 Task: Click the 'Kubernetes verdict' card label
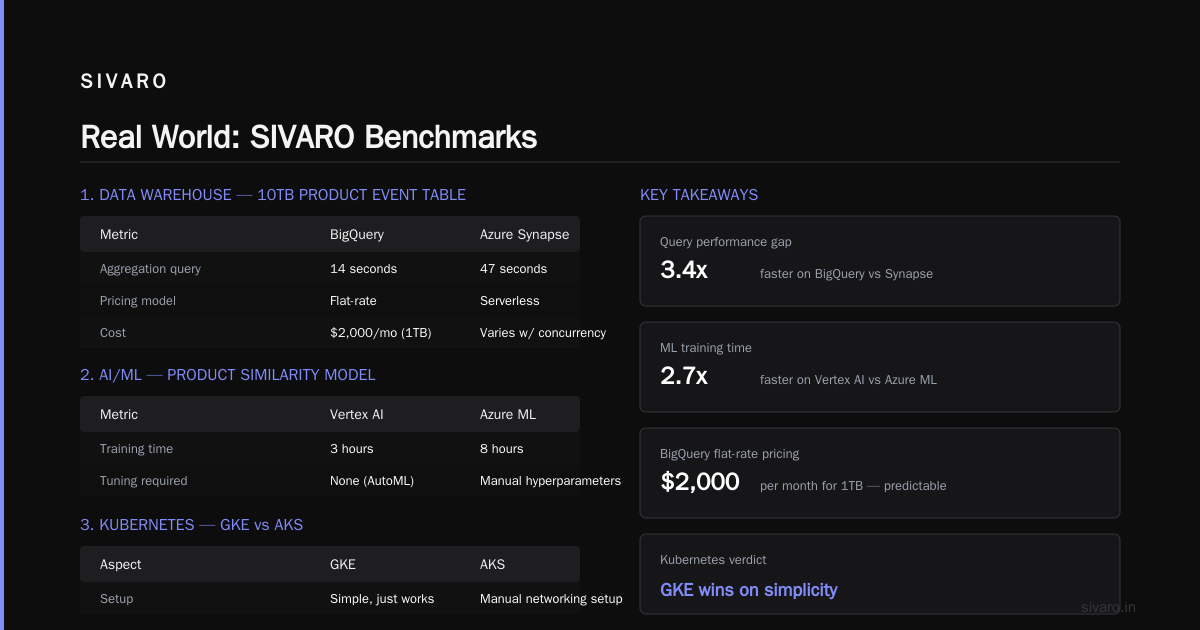coord(713,560)
